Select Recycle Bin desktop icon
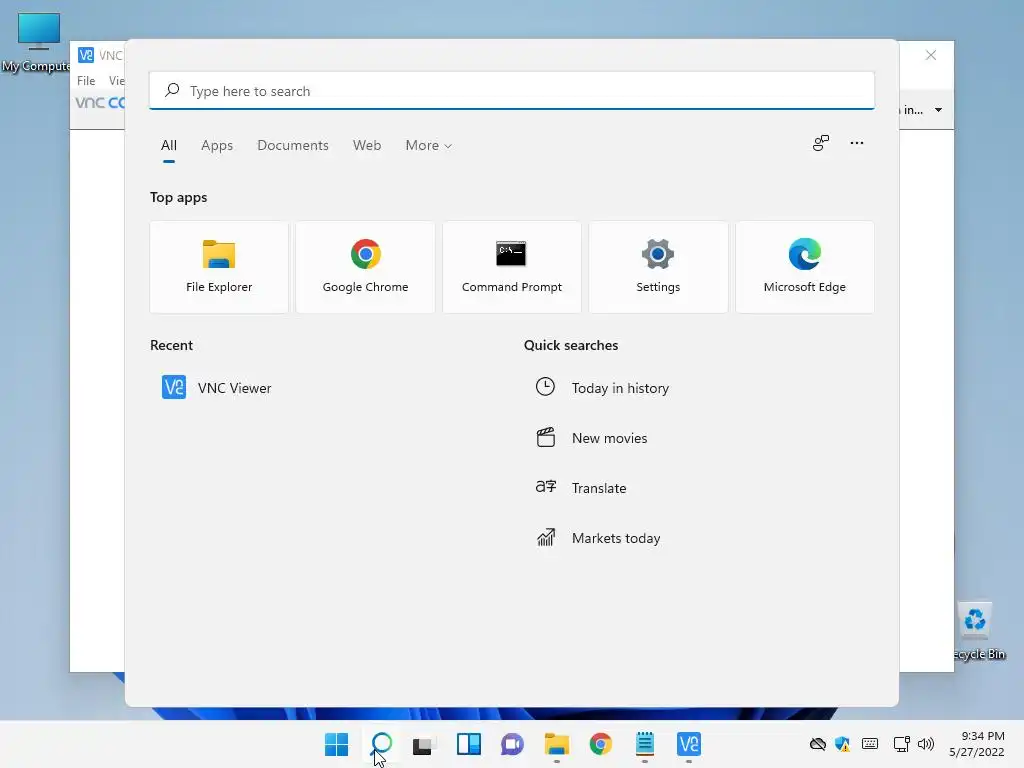 [x=978, y=631]
